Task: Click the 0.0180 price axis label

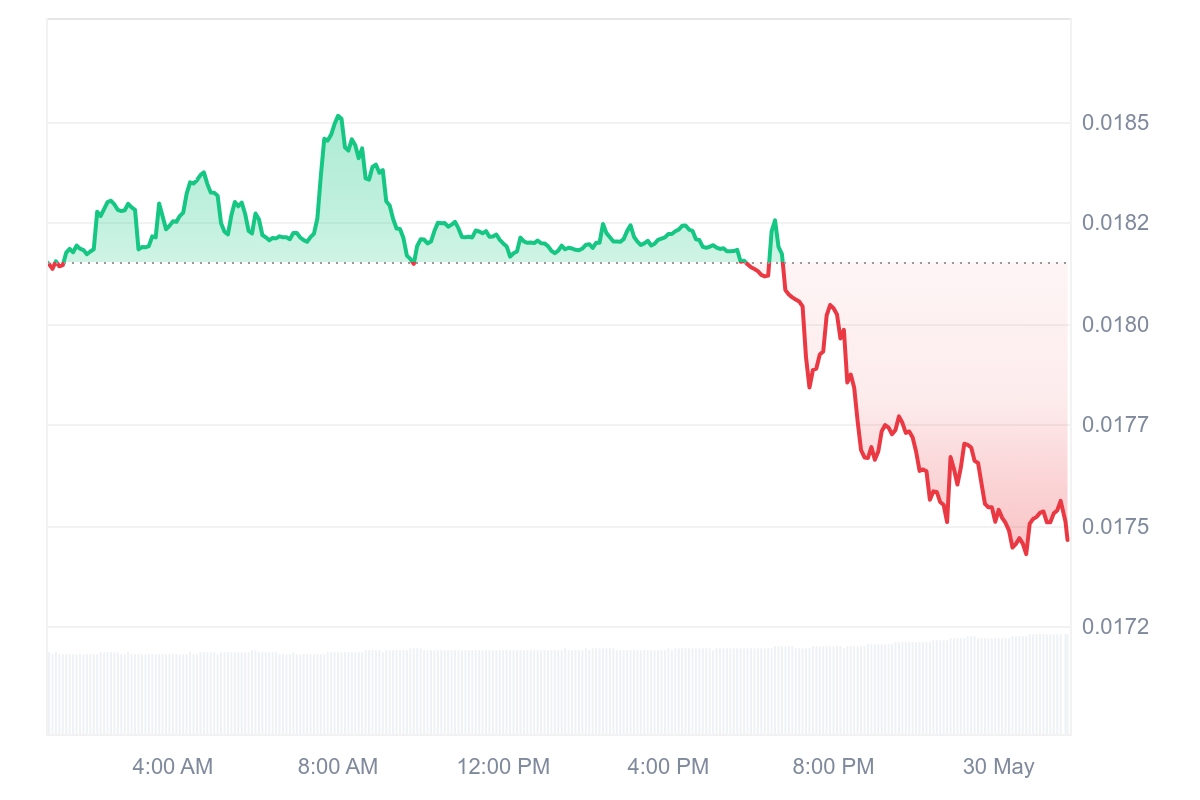Action: pos(1115,324)
